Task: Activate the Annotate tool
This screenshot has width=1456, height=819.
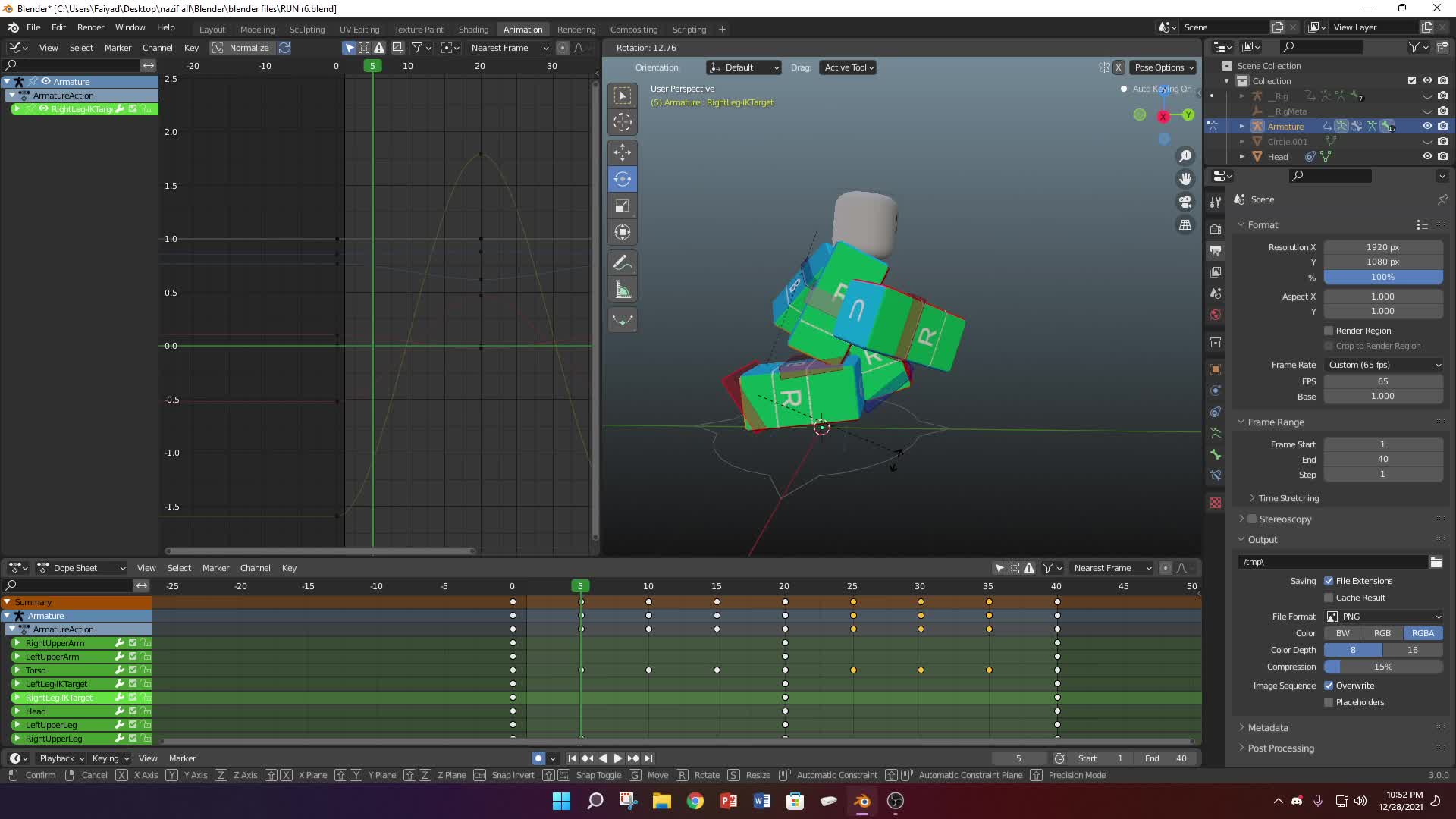Action: [x=623, y=262]
